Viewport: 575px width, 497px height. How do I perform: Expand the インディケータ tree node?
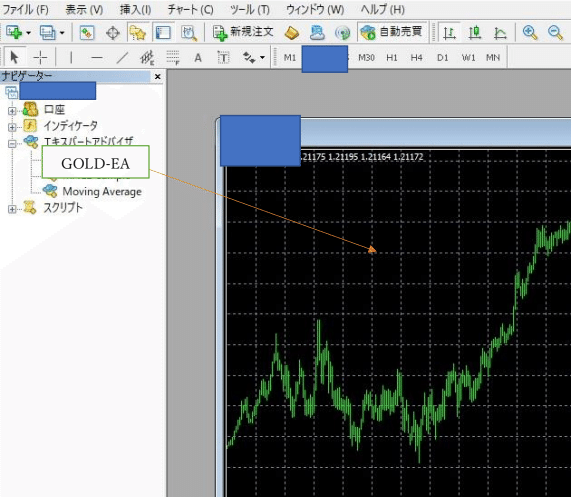click(x=12, y=127)
